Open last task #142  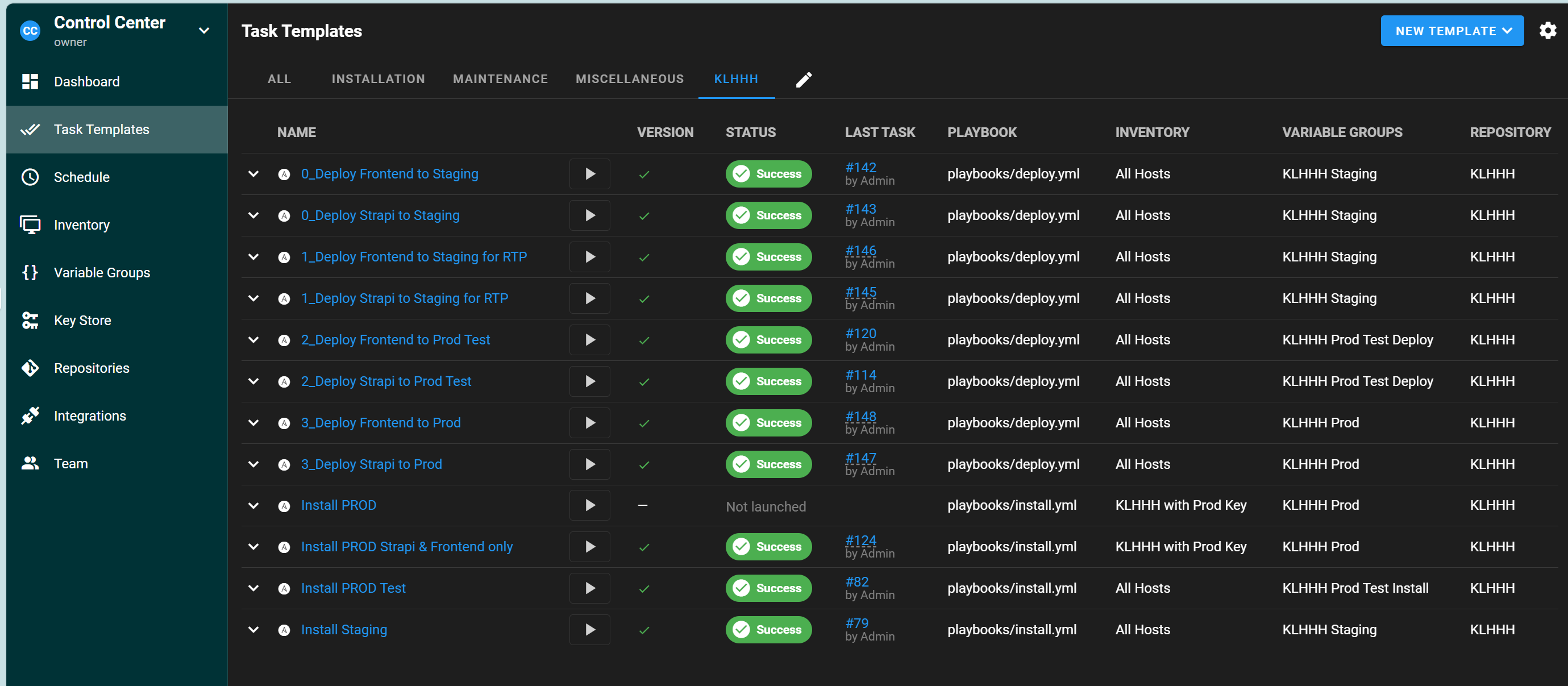pos(860,168)
